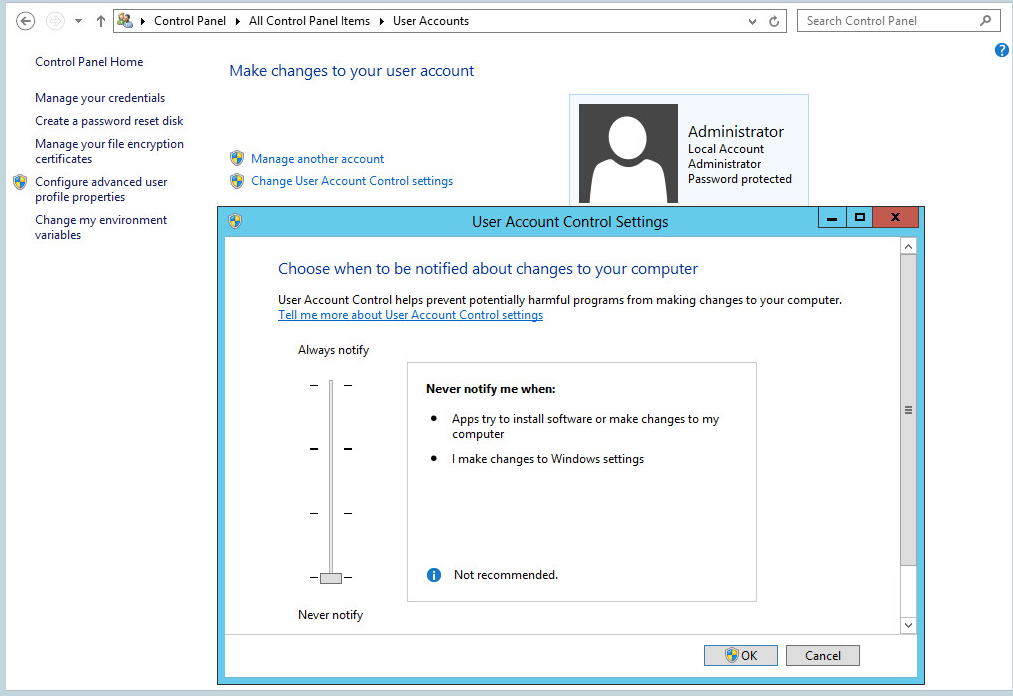
Task: Expand the address bar history dropdown
Action: click(x=752, y=21)
